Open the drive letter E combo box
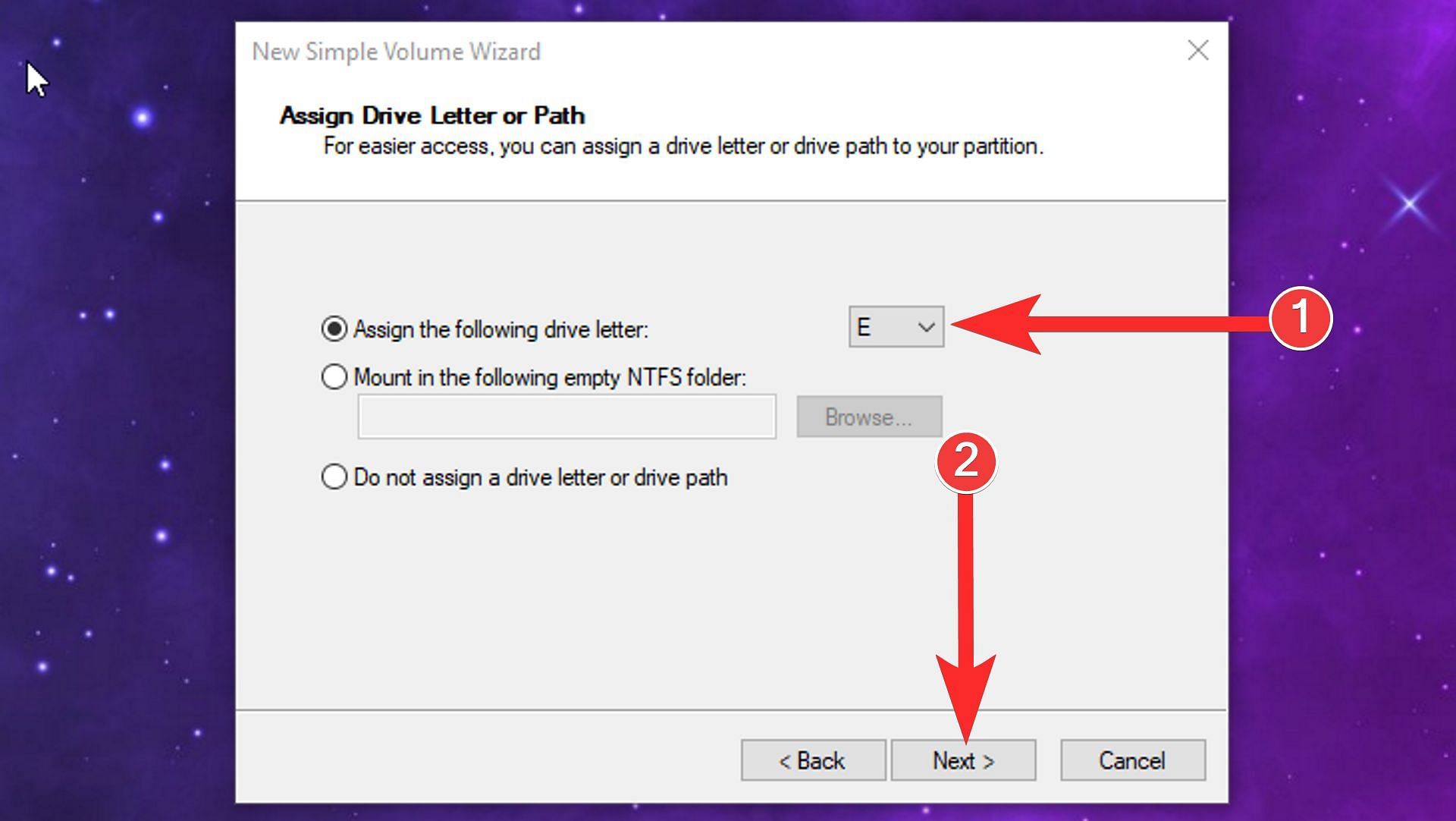 click(x=896, y=327)
